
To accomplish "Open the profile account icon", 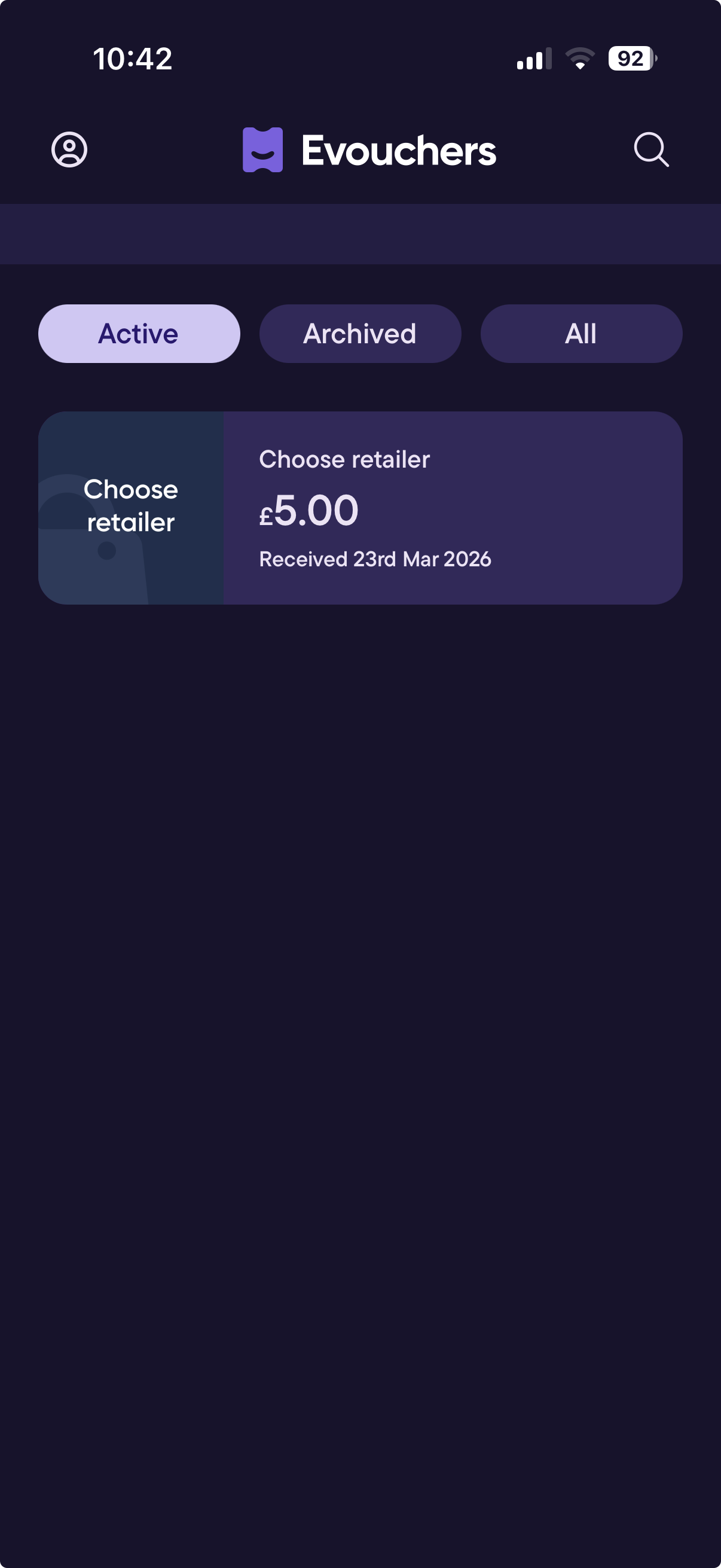I will tap(69, 150).
